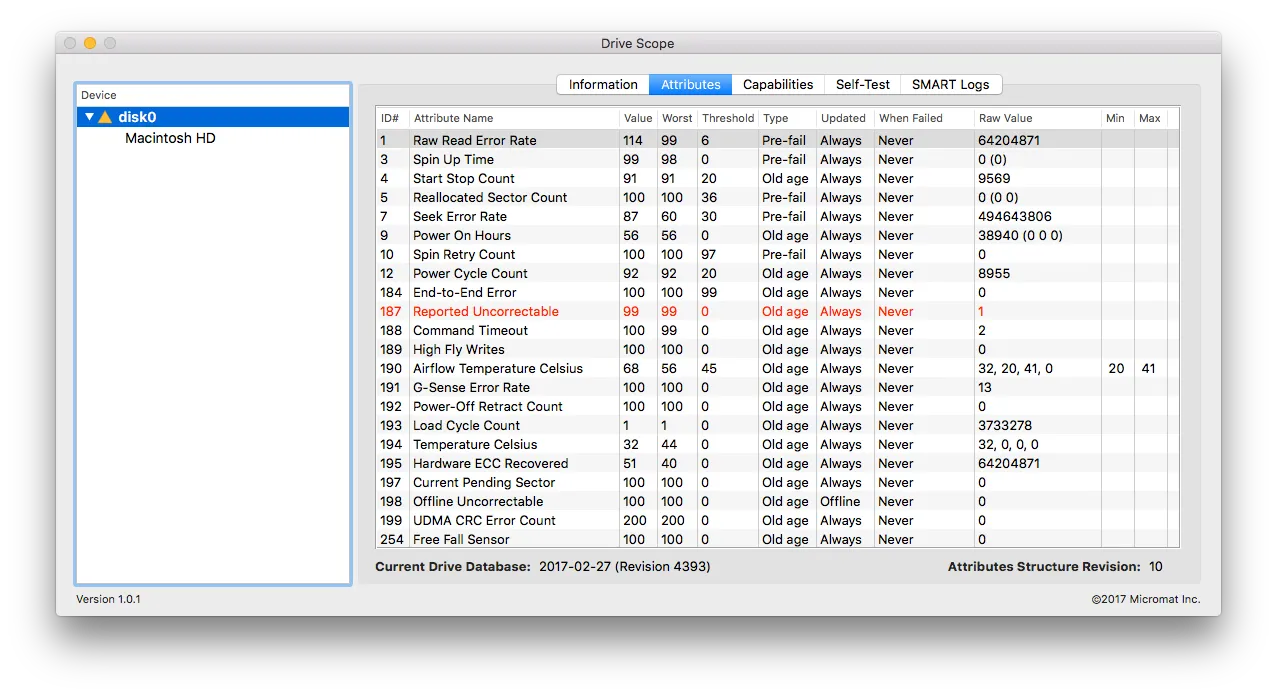
Task: Open the Self-Test tab
Action: click(x=862, y=84)
